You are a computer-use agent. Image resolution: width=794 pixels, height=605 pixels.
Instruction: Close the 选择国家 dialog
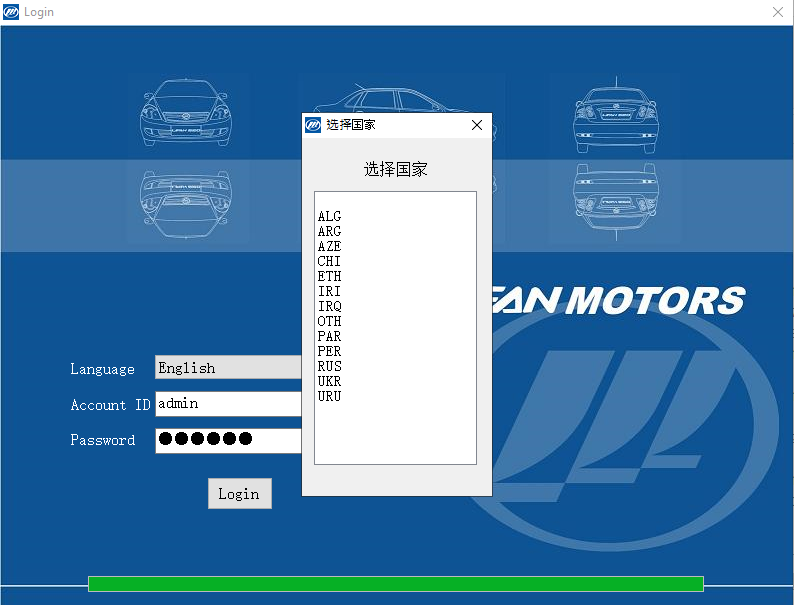477,125
